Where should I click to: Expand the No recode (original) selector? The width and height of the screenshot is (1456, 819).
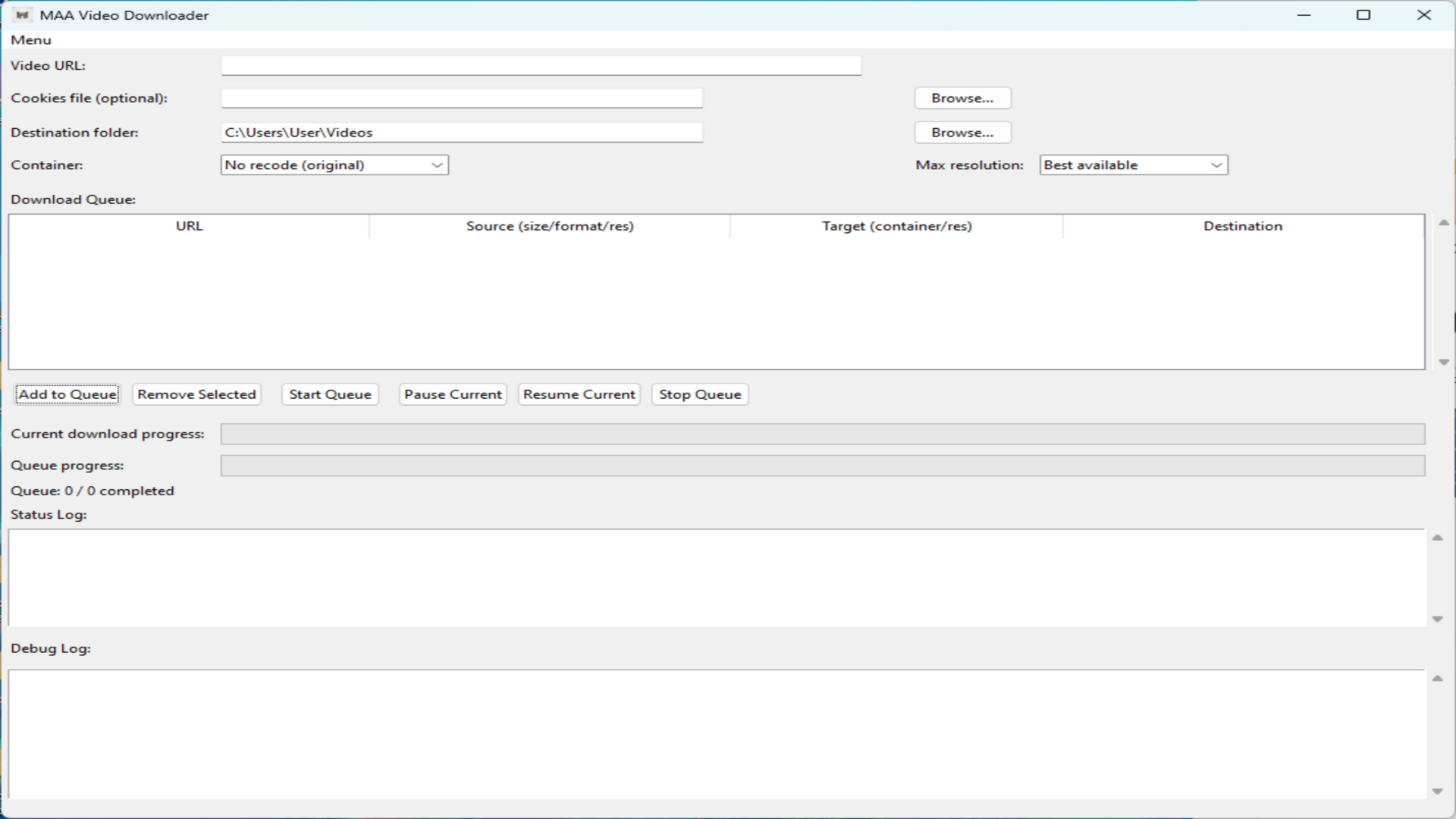click(x=334, y=165)
